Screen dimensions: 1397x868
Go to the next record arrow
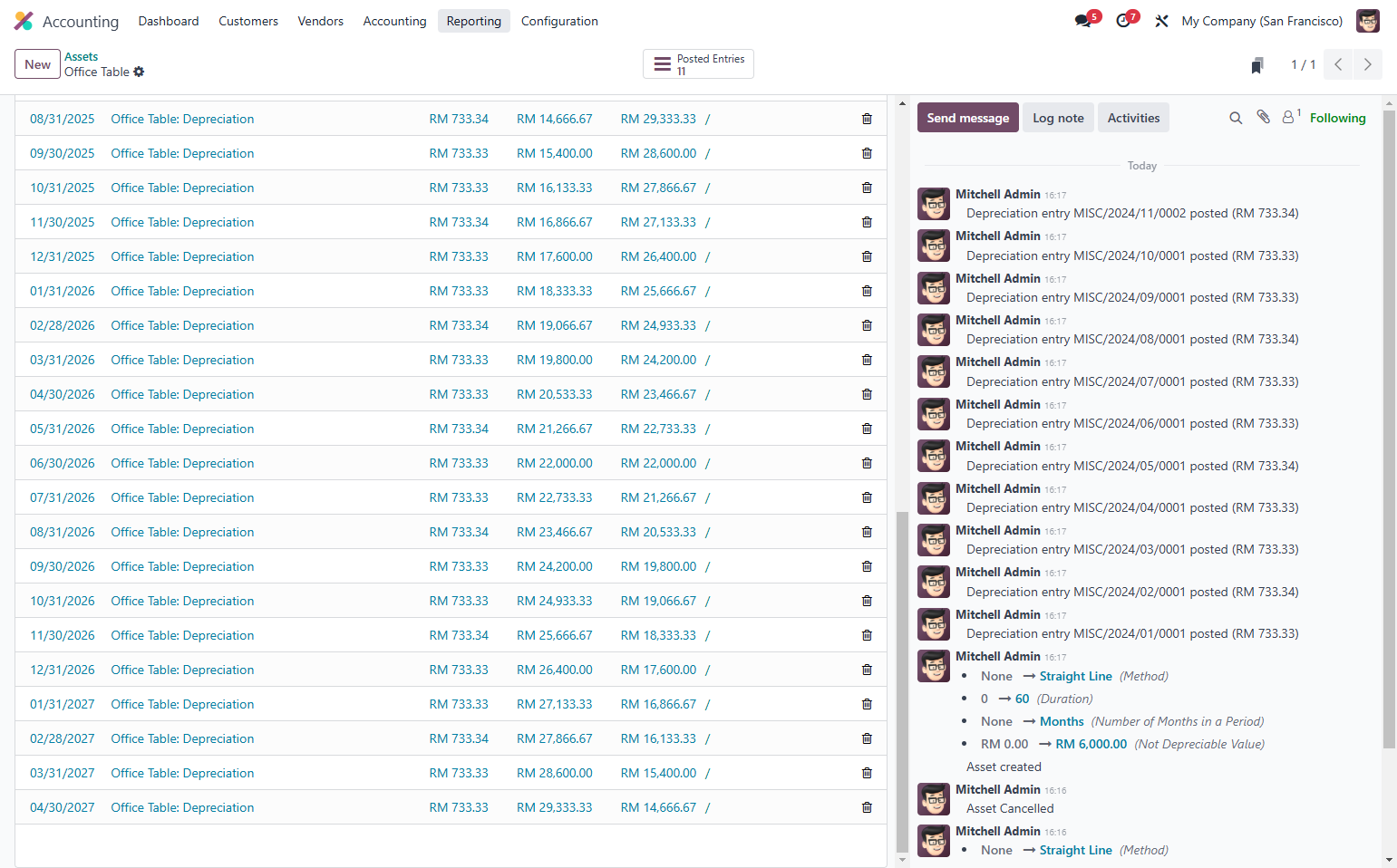click(1367, 64)
